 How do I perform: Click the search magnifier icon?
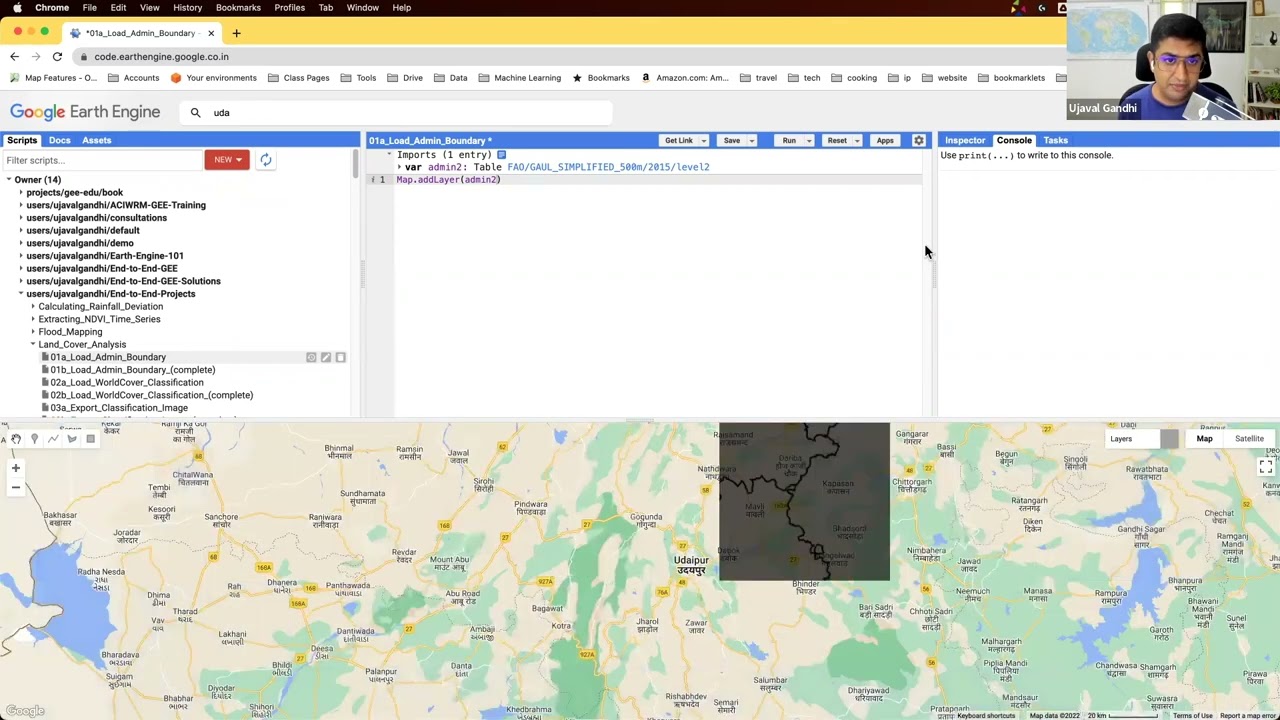tap(195, 113)
